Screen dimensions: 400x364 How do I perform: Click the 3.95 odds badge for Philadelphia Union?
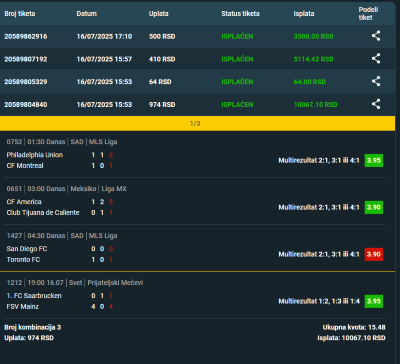click(x=374, y=160)
